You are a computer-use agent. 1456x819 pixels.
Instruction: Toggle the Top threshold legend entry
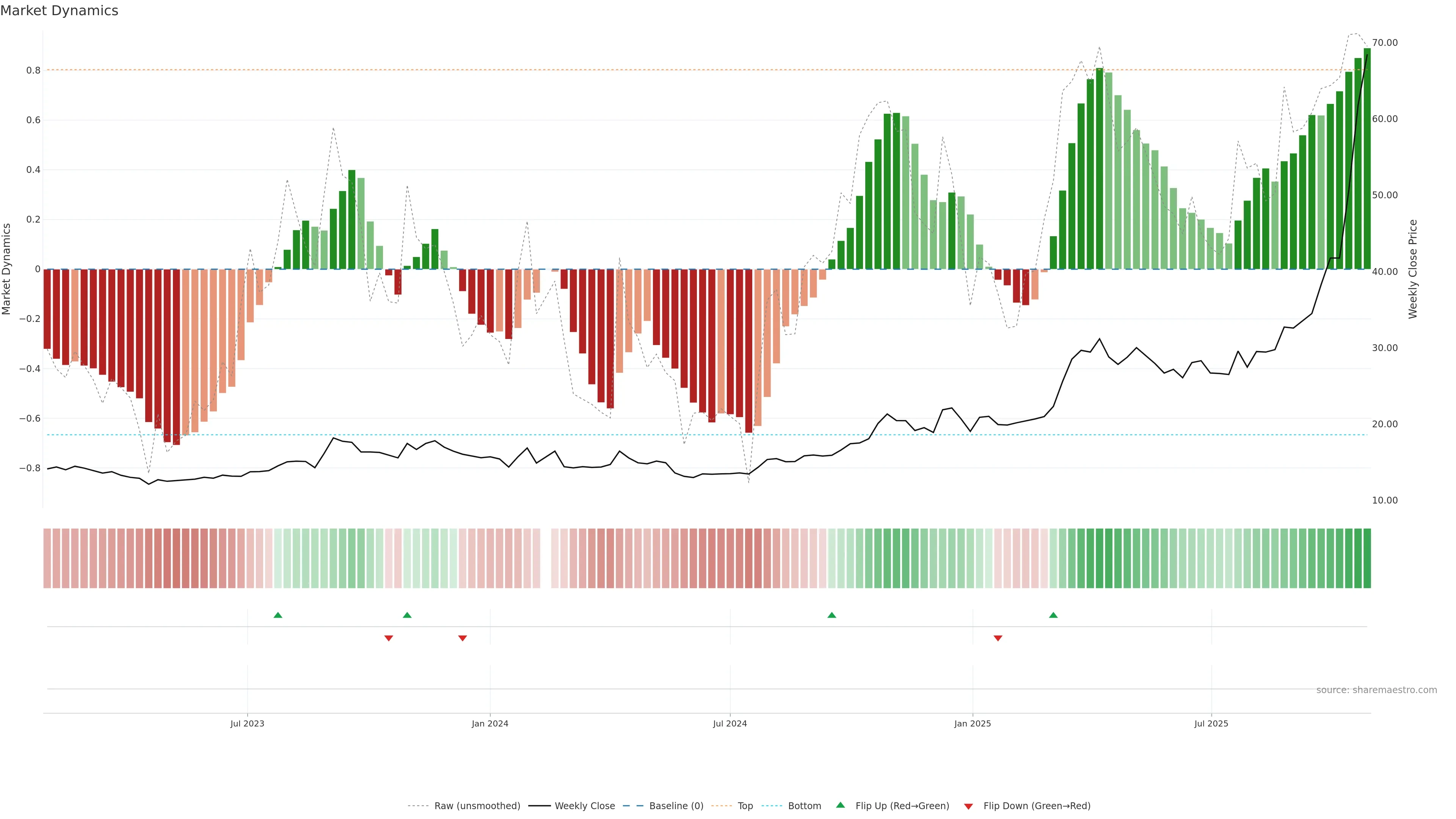(x=745, y=806)
